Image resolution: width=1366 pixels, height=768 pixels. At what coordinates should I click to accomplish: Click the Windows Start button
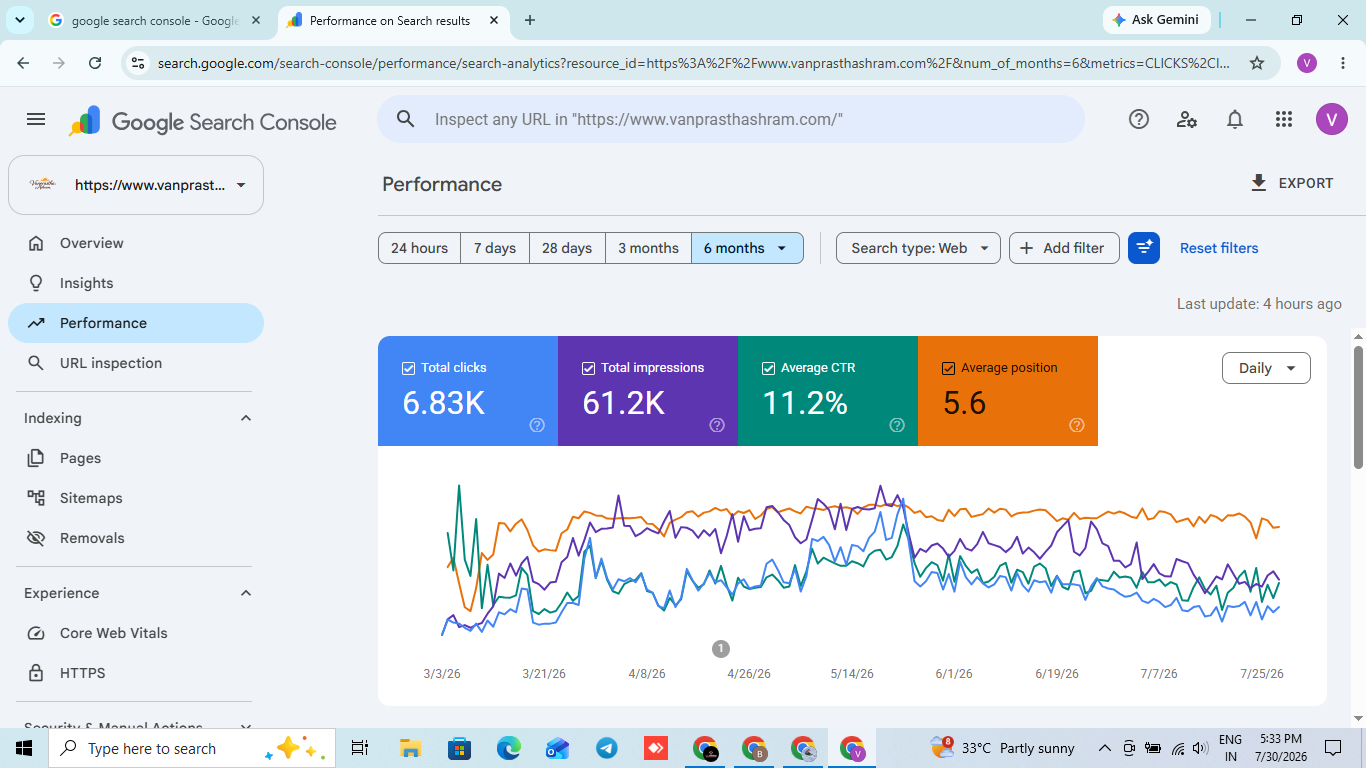coord(24,748)
